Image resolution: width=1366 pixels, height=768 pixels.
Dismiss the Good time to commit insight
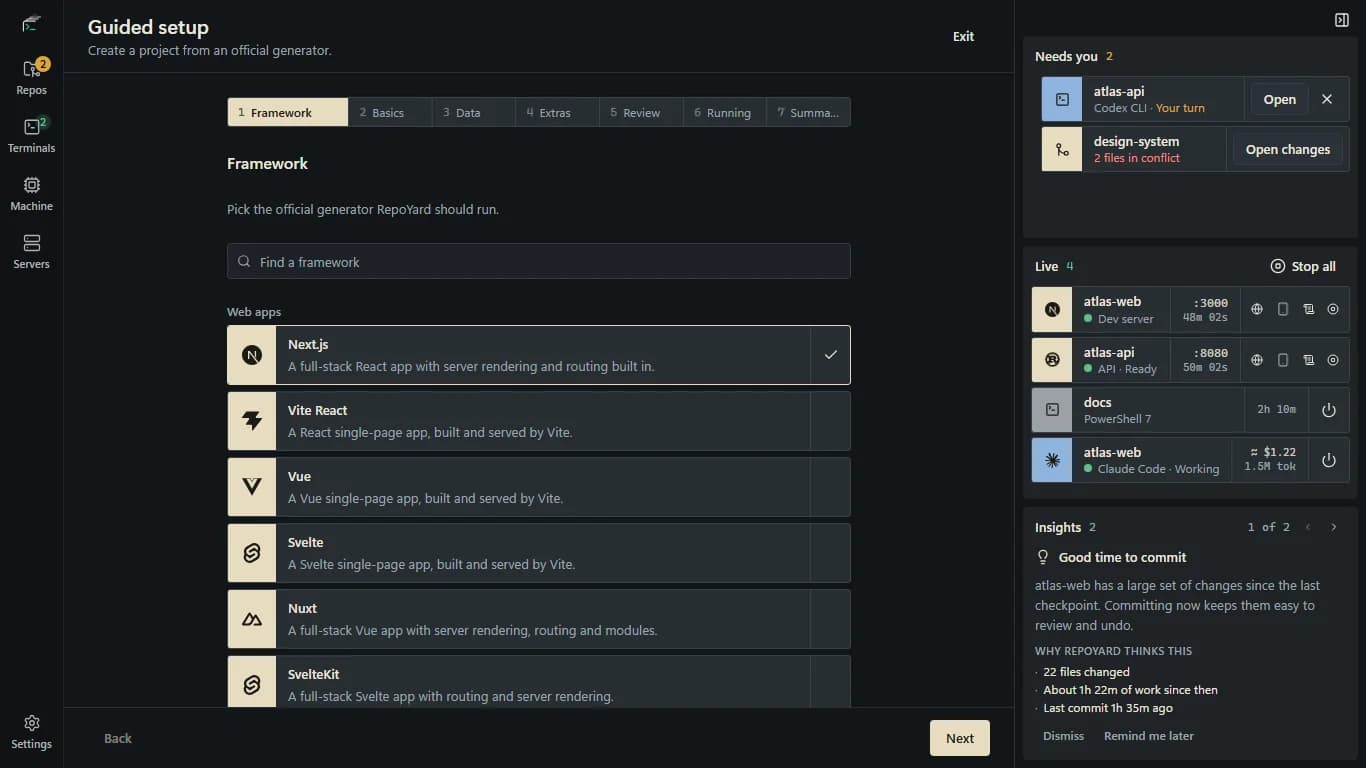tap(1063, 735)
